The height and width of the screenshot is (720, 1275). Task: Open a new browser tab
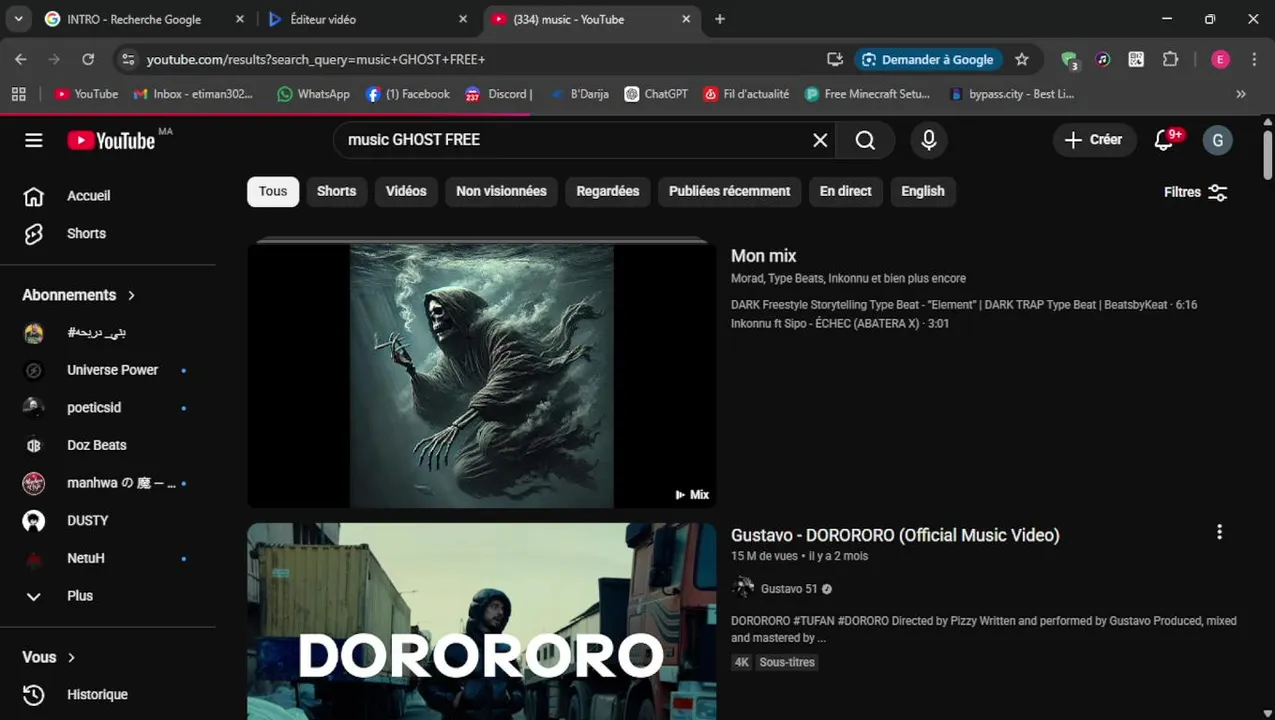click(720, 19)
